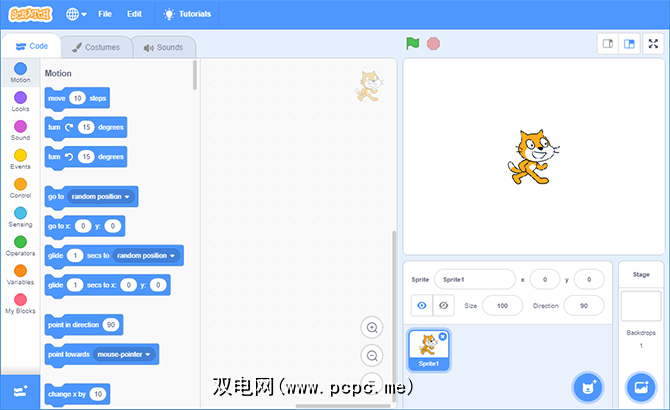The width and height of the screenshot is (670, 410).
Task: Open the Add Extension button
Action: 20,392
